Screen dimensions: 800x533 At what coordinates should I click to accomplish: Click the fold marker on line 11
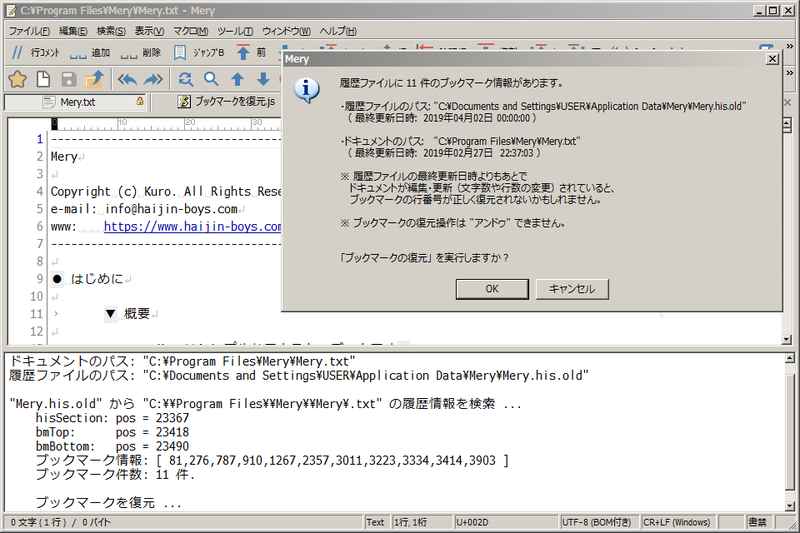(56, 314)
